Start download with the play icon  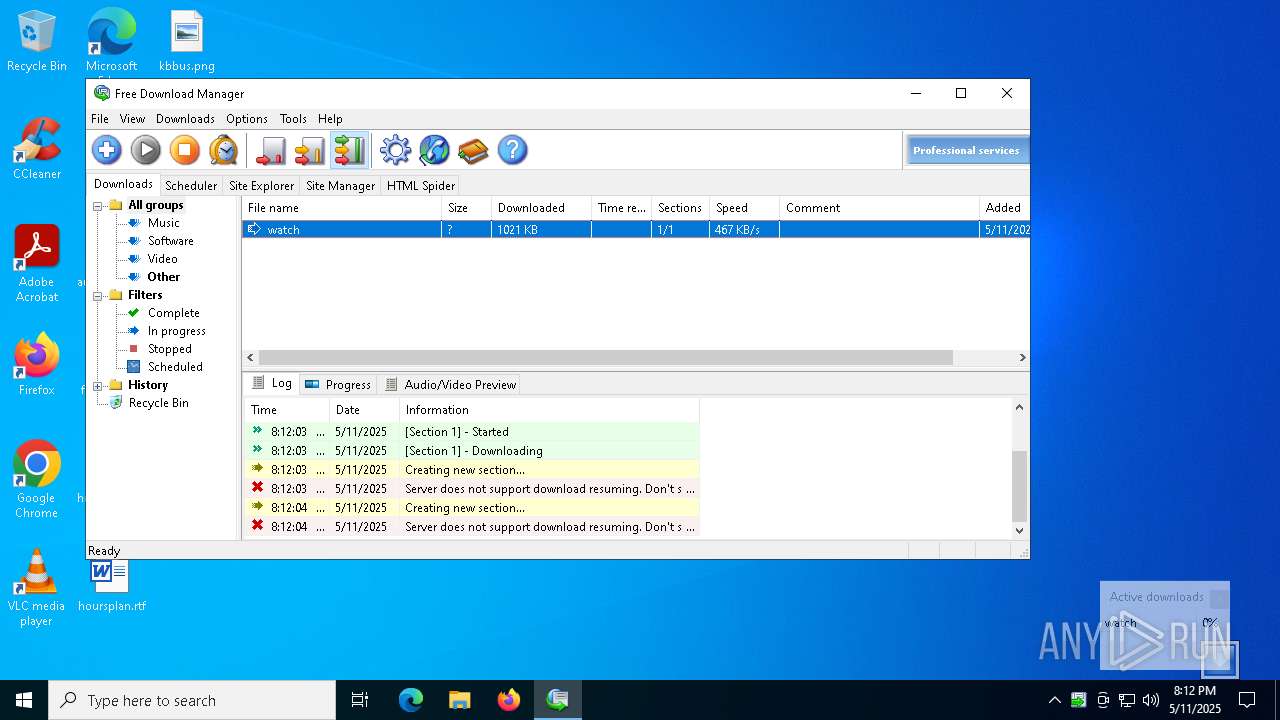coord(146,150)
